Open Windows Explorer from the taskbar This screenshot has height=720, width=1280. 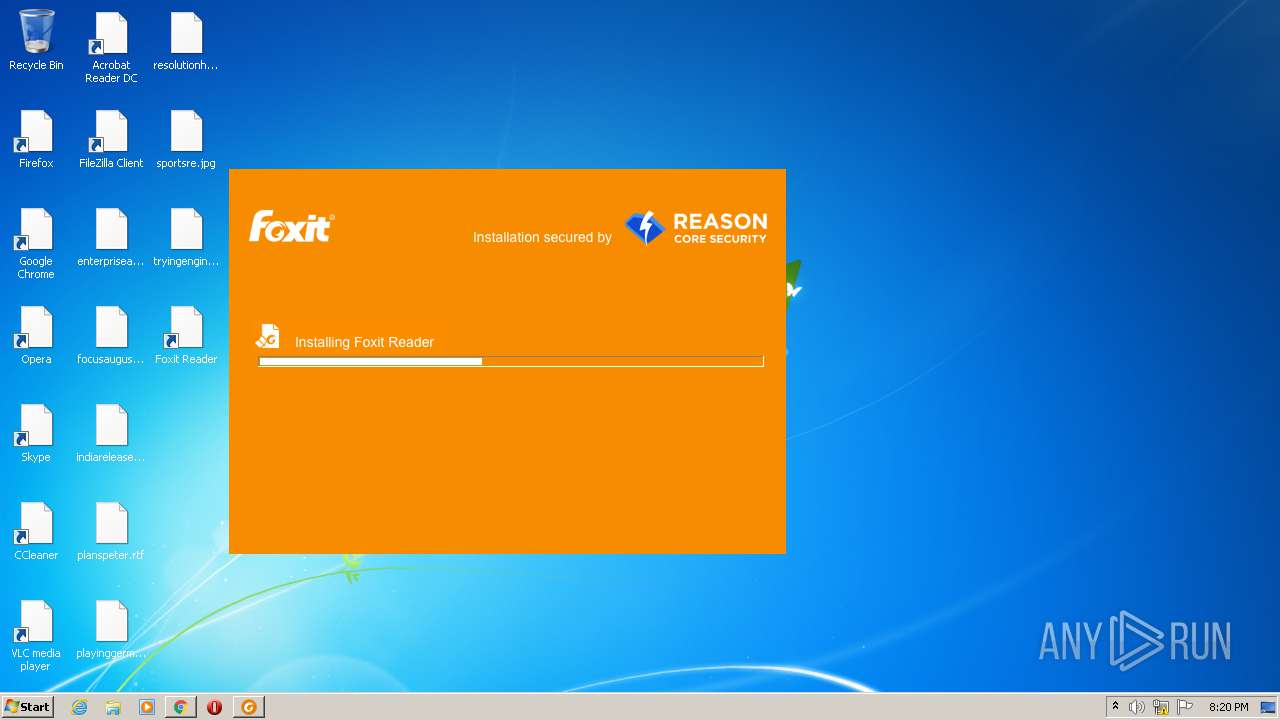113,707
